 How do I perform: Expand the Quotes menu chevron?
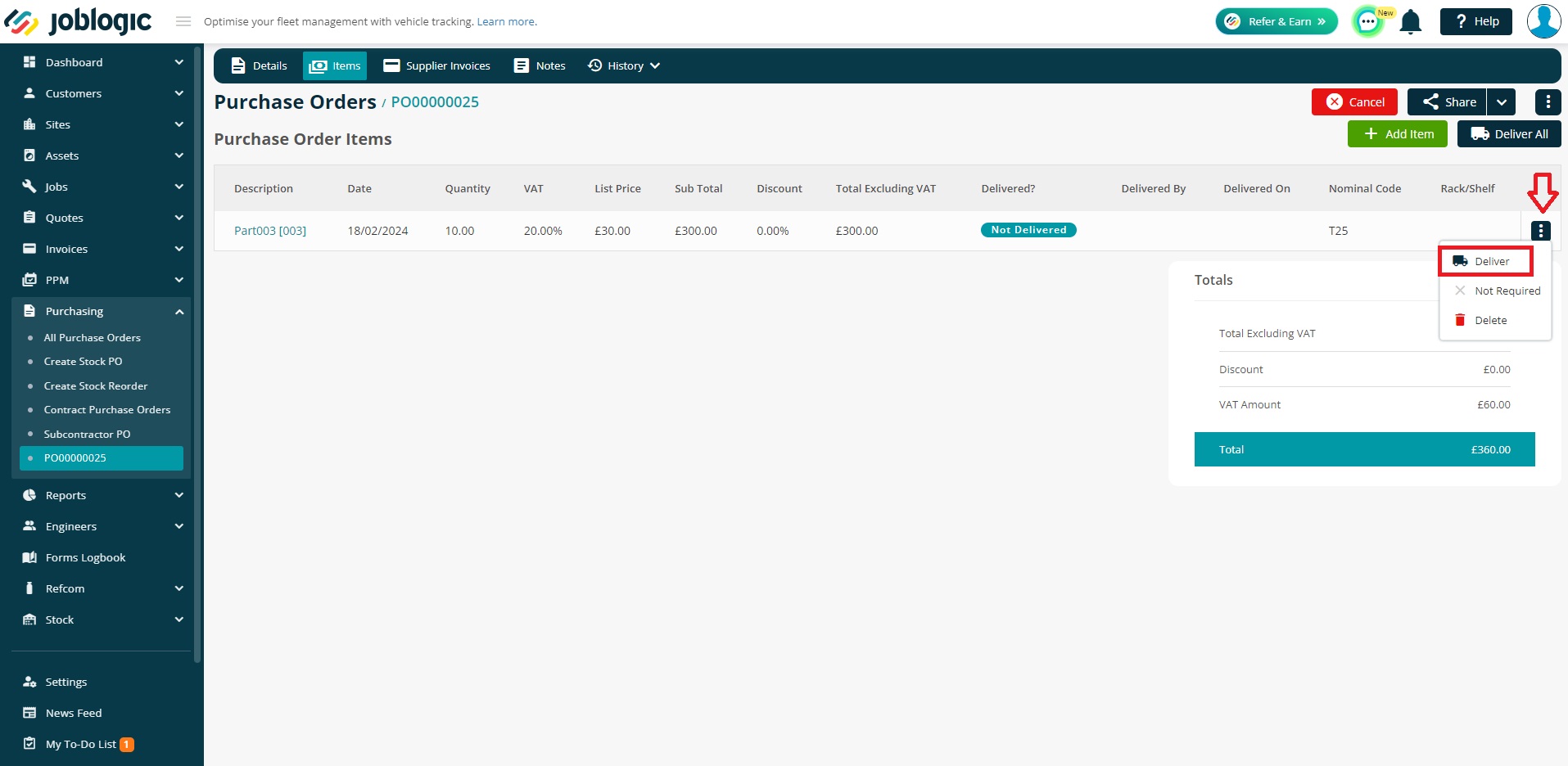click(x=178, y=218)
